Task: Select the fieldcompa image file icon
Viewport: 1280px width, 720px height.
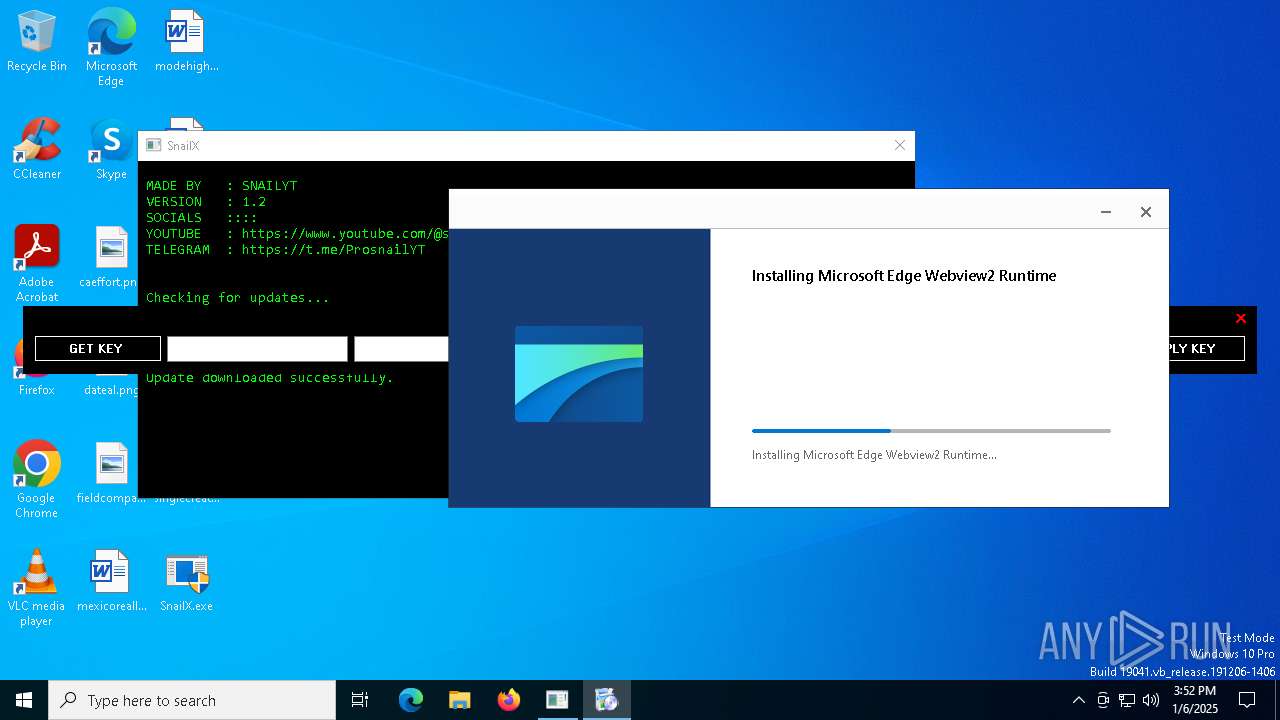Action: 111,473
